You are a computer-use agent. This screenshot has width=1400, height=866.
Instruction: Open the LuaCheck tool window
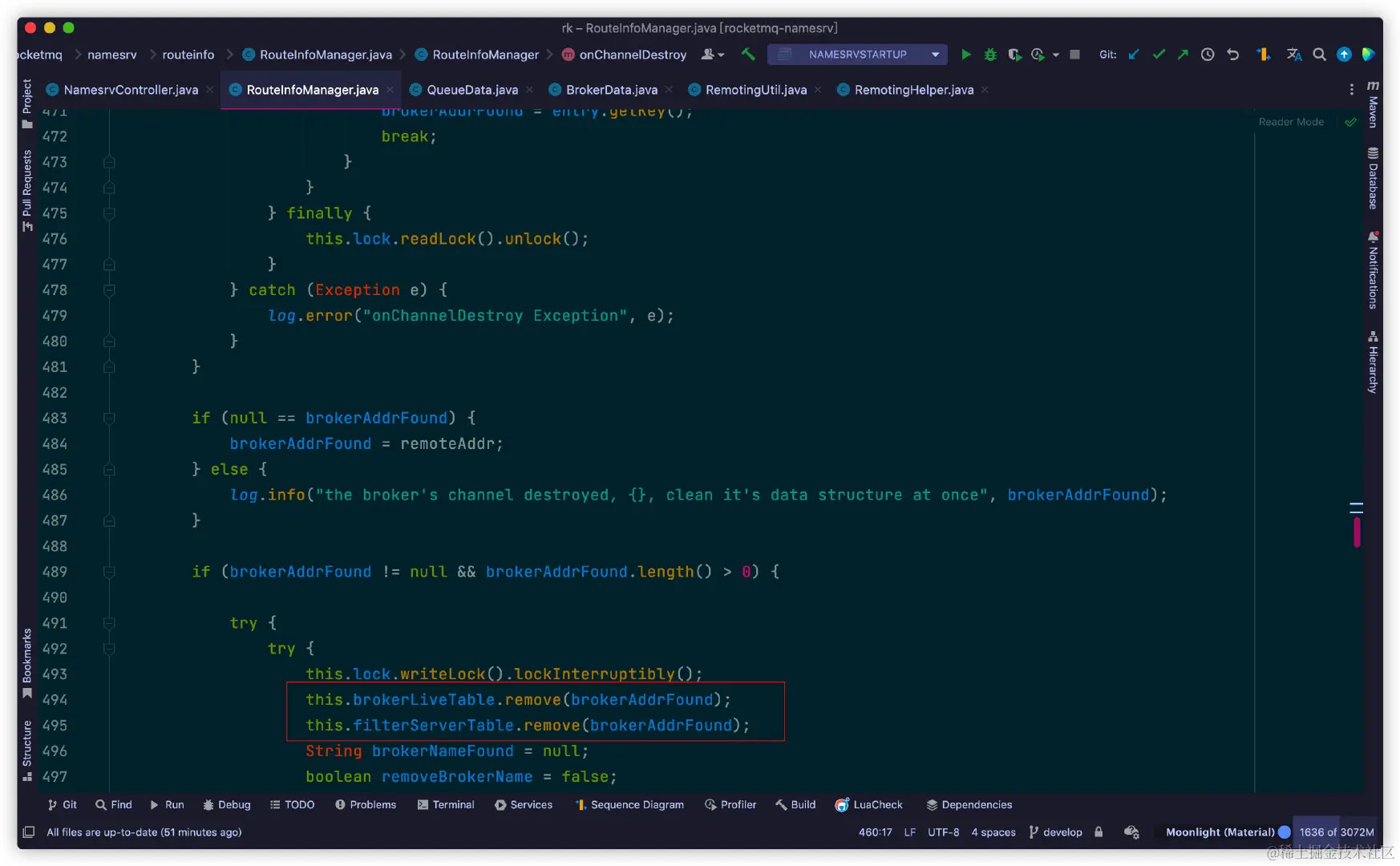pyautogui.click(x=869, y=805)
